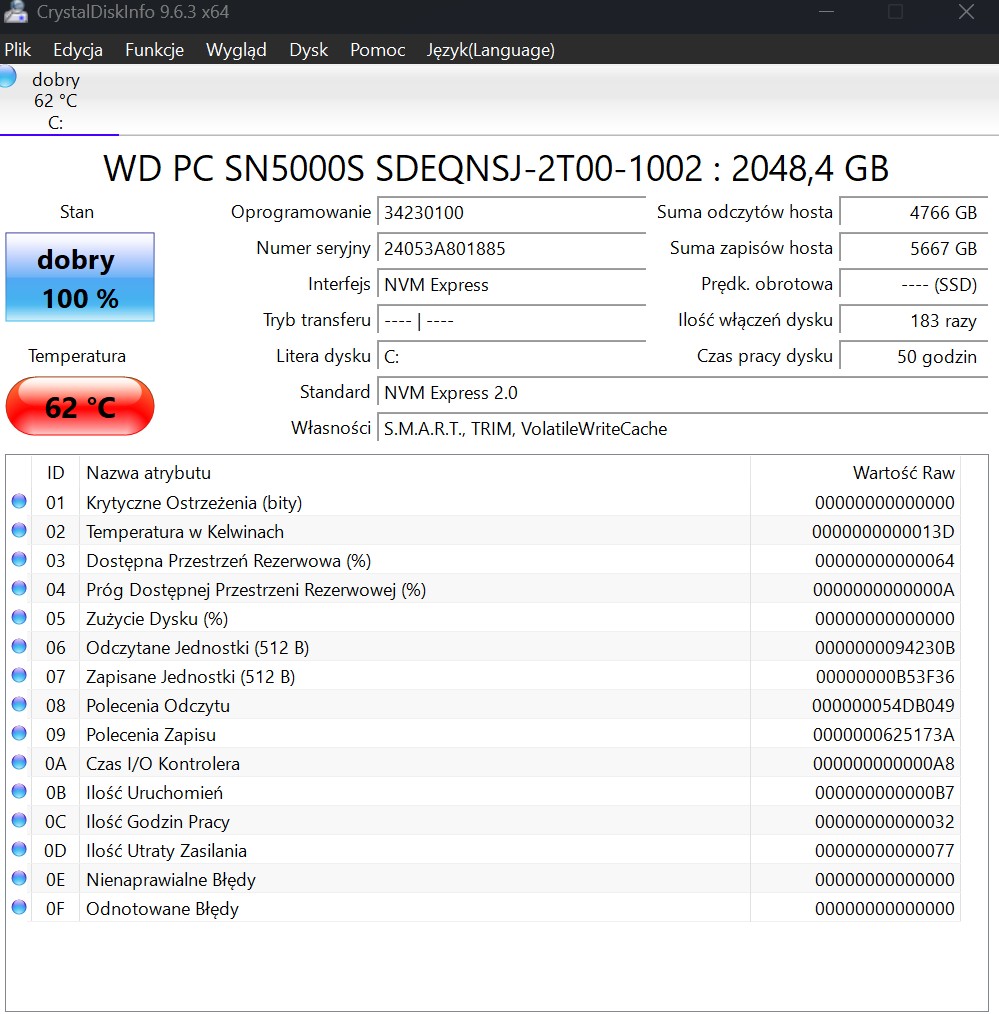The image size is (999, 1014).
Task: Click status icon for Ilość Uruchomień row
Action: [x=19, y=792]
